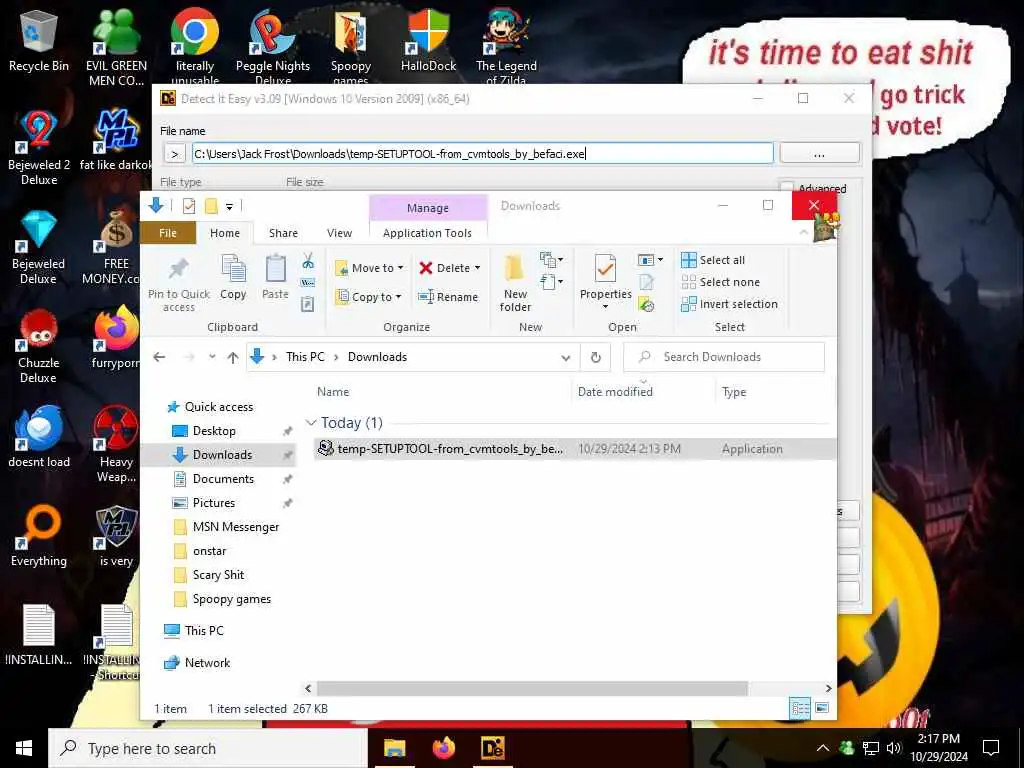Select the HalloDock desktop shortcut
The width and height of the screenshot is (1024, 768).
(428, 40)
